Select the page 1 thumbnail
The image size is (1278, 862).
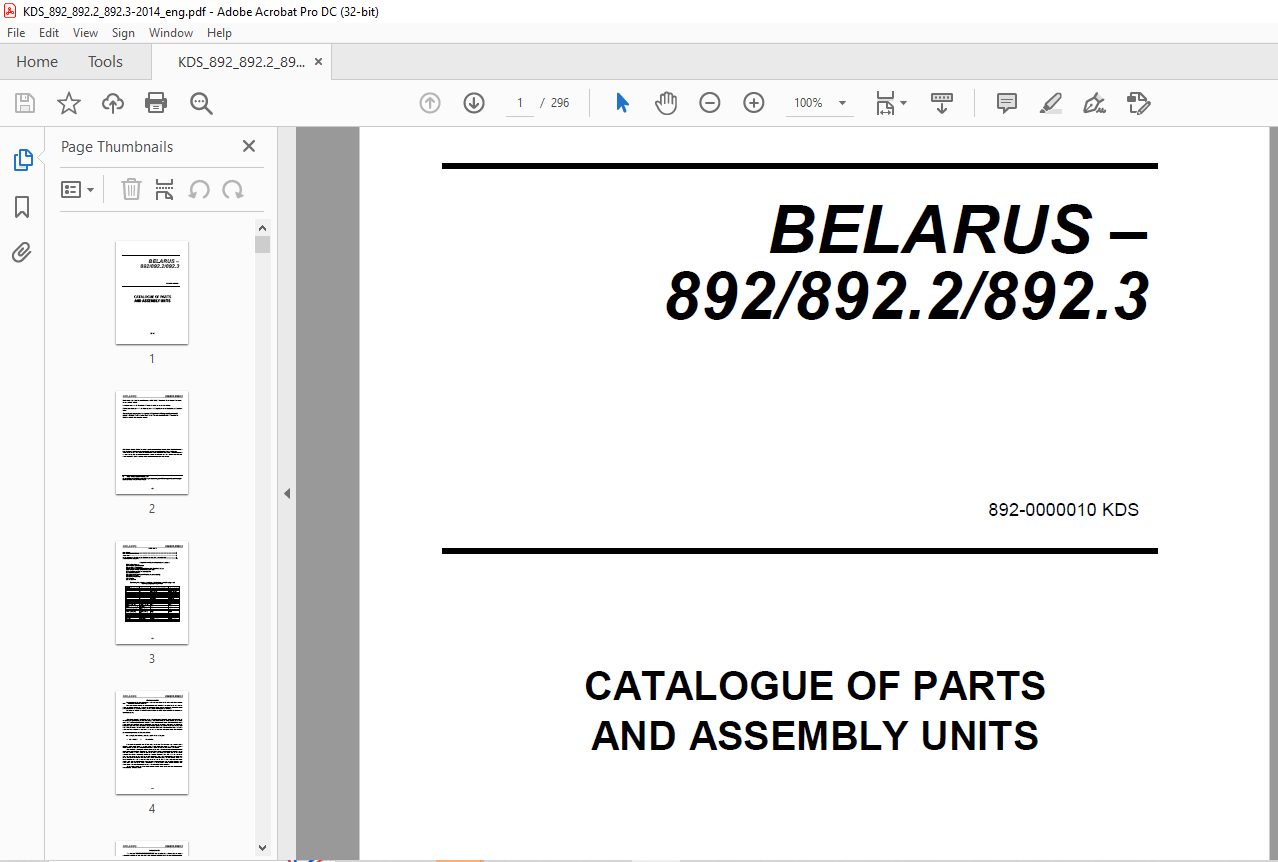(152, 292)
